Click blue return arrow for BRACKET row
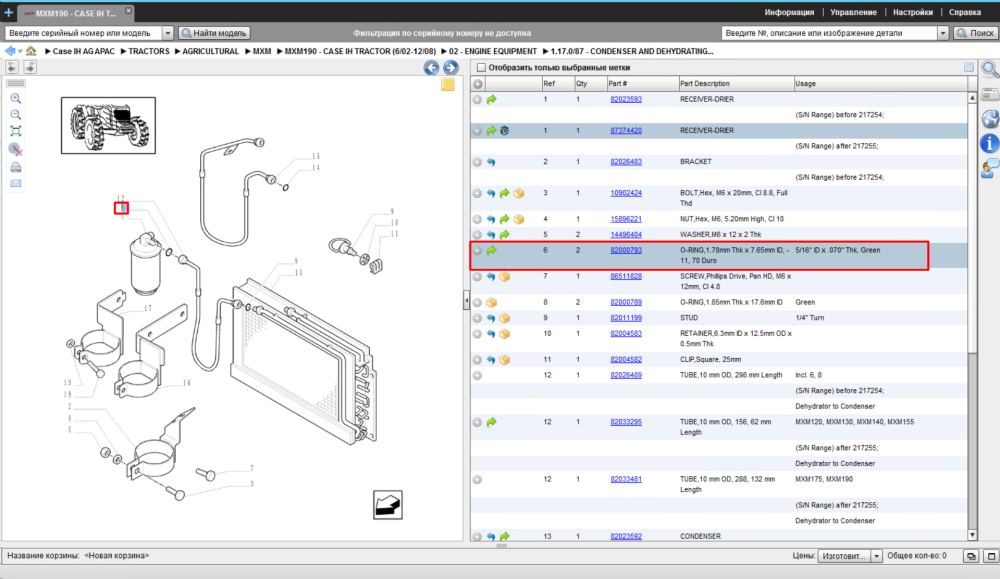The height and width of the screenshot is (579, 1000). pyautogui.click(x=491, y=162)
